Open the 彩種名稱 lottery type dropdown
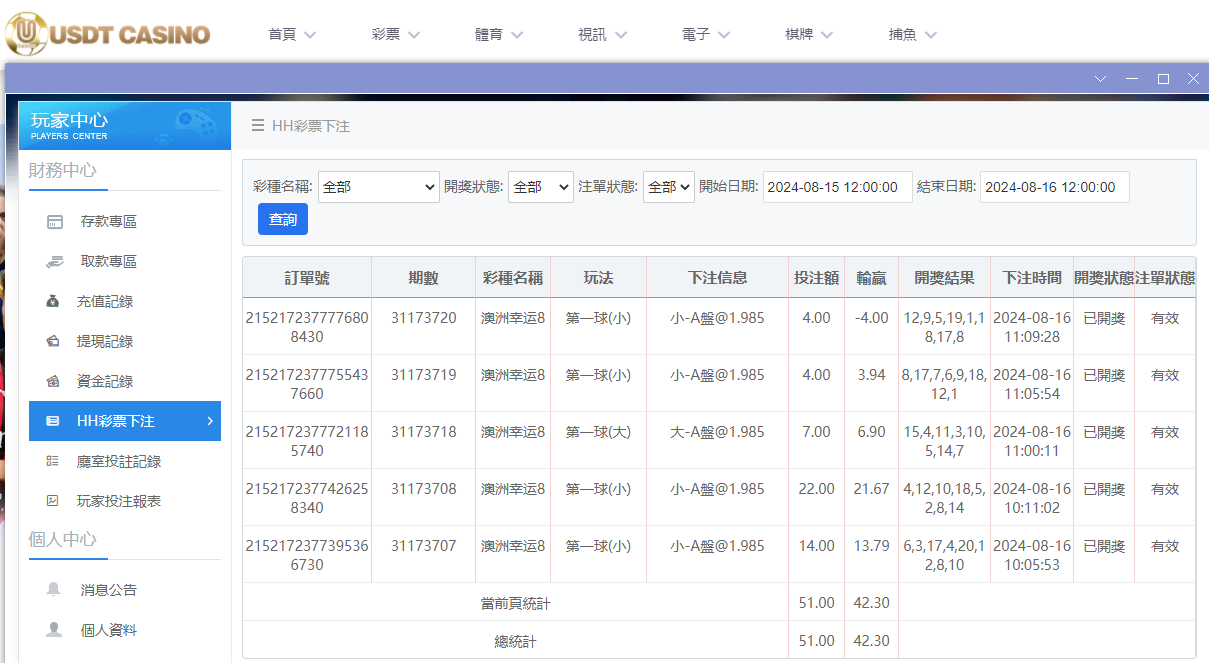This screenshot has height=663, width=1209. [378, 186]
